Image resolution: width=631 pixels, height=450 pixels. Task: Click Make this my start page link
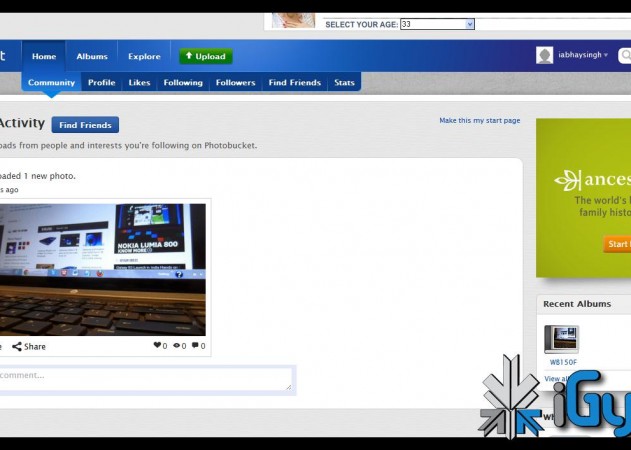[479, 120]
